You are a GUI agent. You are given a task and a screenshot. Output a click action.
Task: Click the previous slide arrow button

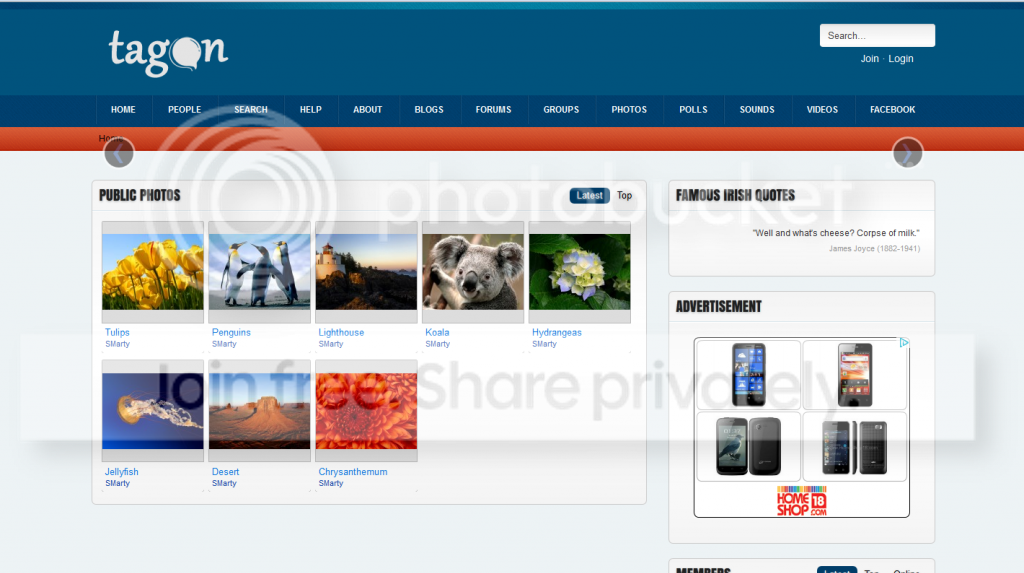[119, 153]
